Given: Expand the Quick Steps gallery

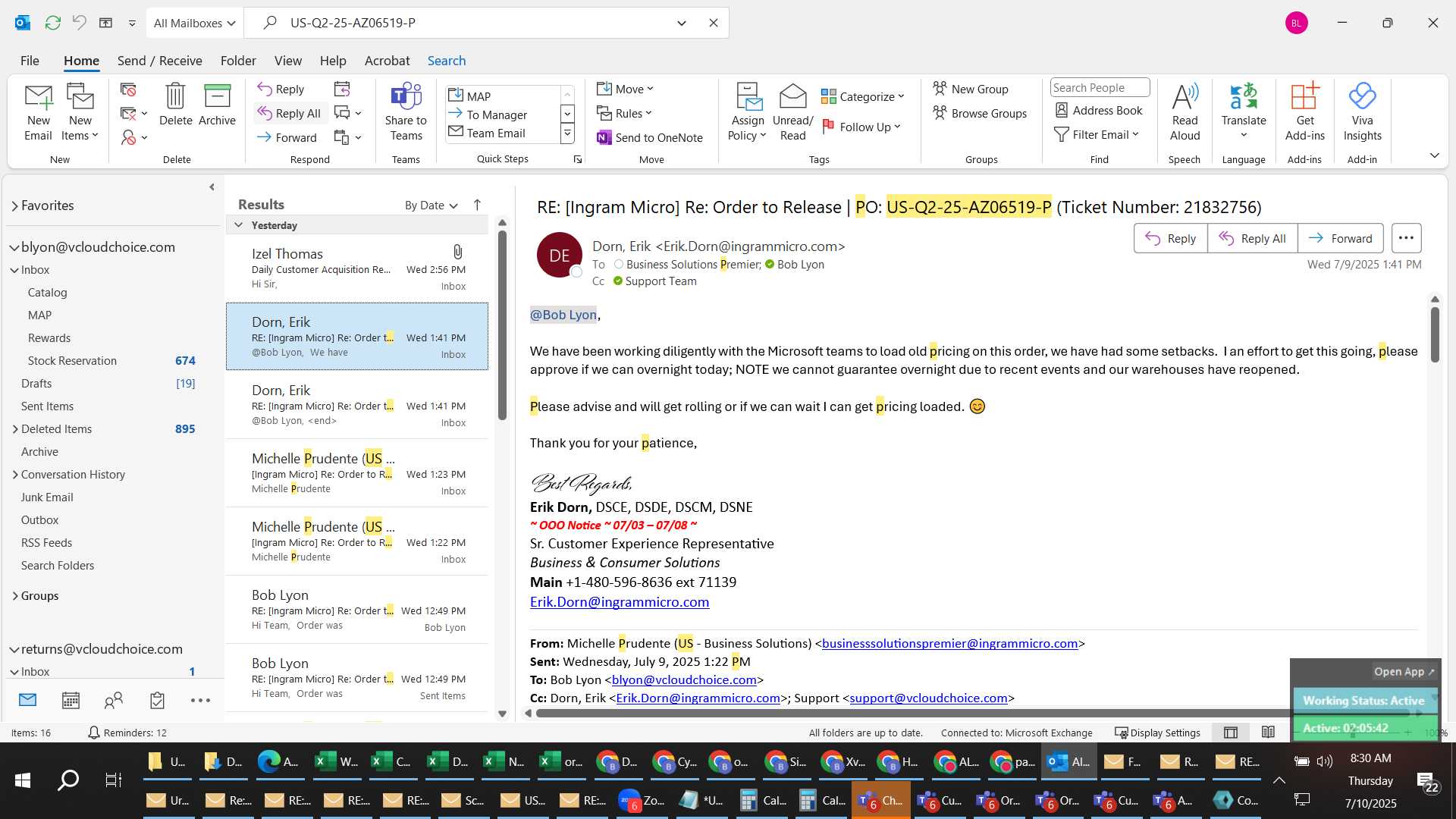Looking at the screenshot, I should click(567, 134).
